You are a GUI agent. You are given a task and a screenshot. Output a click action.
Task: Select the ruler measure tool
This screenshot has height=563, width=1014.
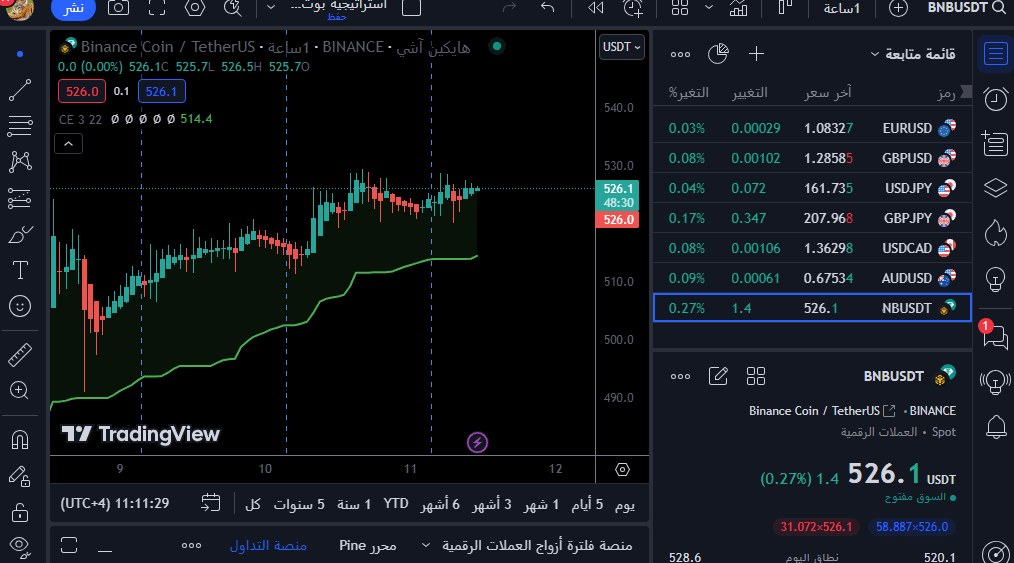(x=20, y=355)
